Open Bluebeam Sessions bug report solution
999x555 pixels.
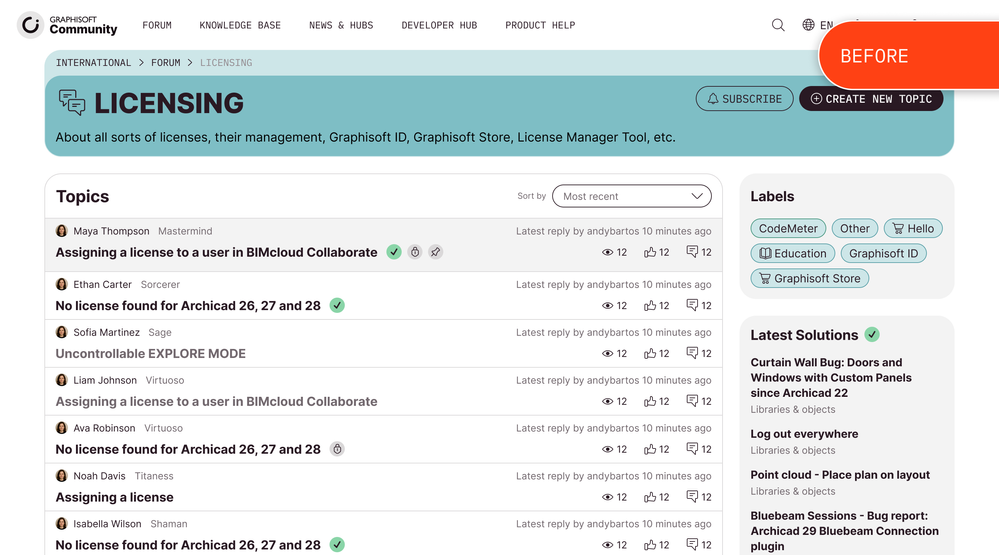click(x=844, y=531)
